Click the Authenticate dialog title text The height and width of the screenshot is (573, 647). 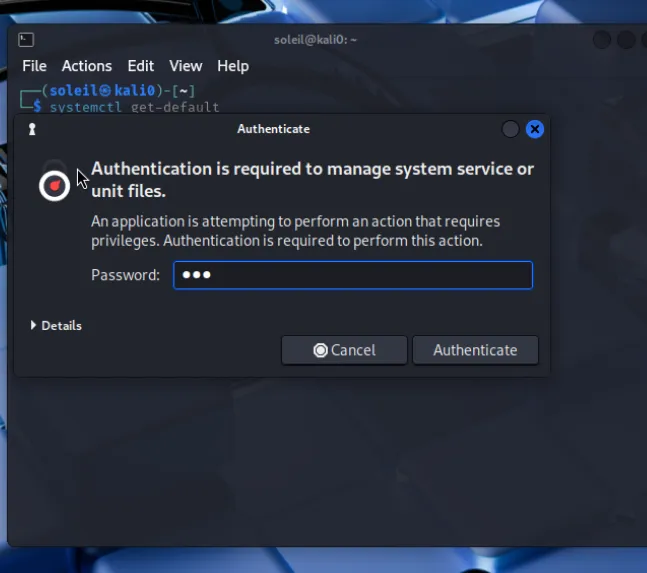coord(273,129)
